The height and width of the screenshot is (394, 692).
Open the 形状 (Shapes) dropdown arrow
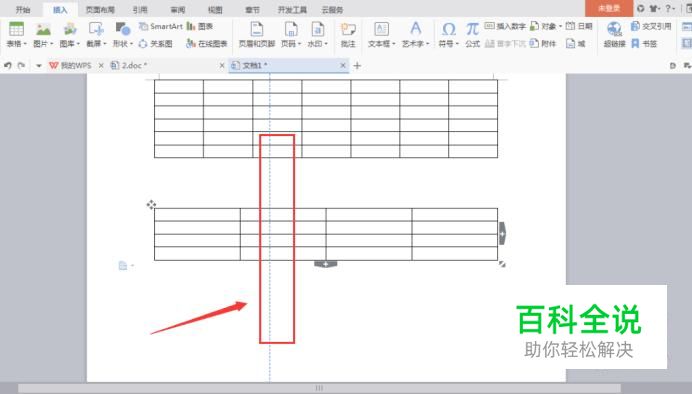pyautogui.click(x=131, y=44)
